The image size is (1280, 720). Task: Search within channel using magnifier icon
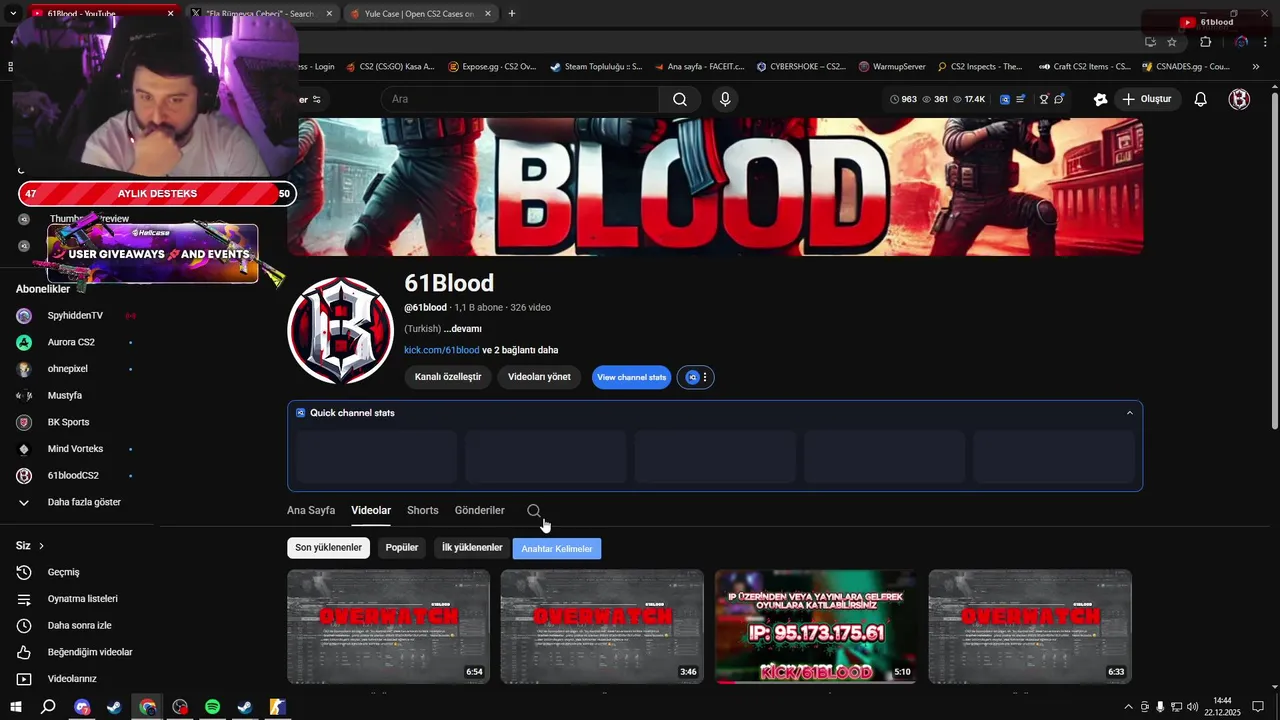tap(534, 511)
